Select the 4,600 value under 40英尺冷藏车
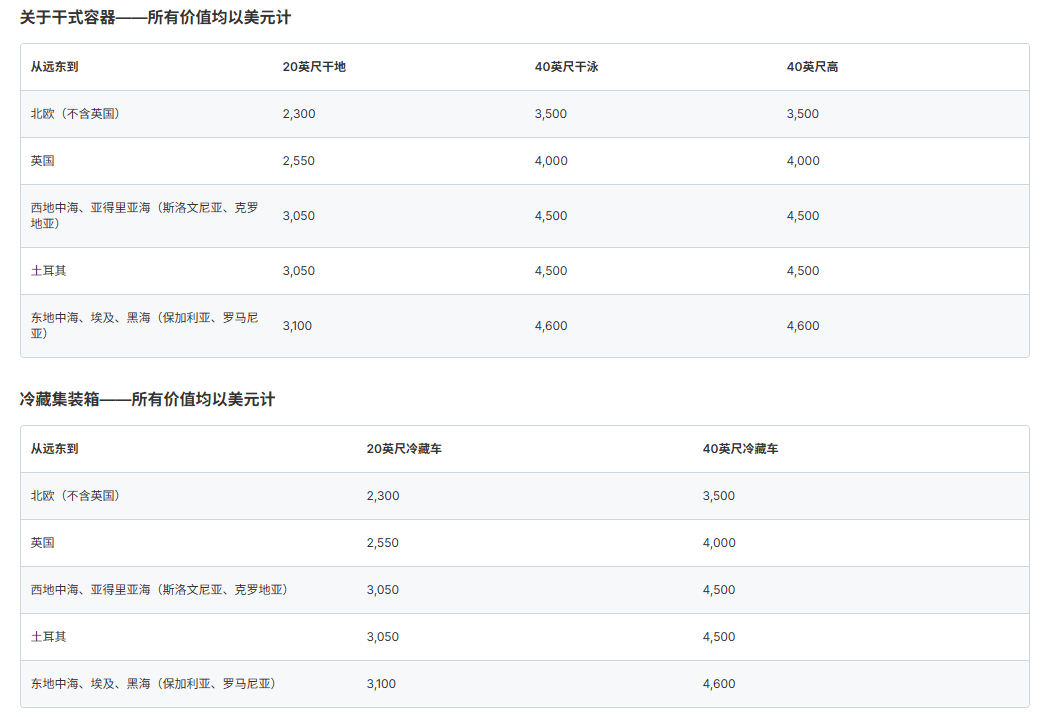 pyautogui.click(x=719, y=684)
